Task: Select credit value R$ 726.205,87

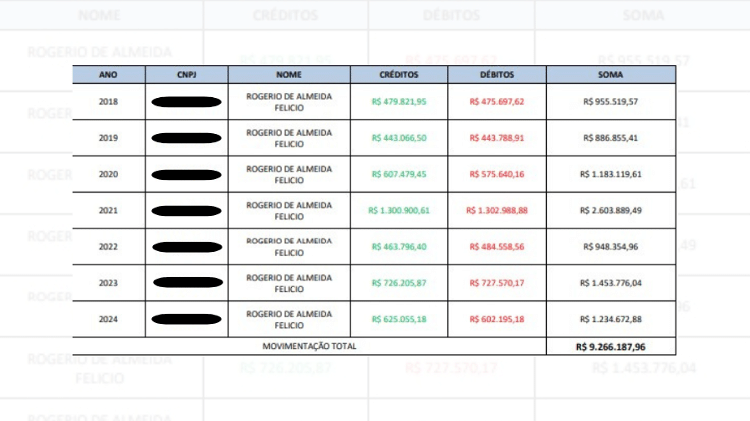Action: (x=399, y=283)
